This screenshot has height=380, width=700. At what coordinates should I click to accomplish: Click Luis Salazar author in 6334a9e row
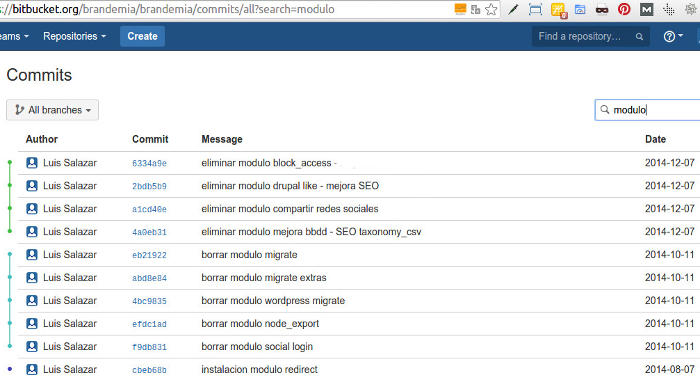click(x=70, y=163)
